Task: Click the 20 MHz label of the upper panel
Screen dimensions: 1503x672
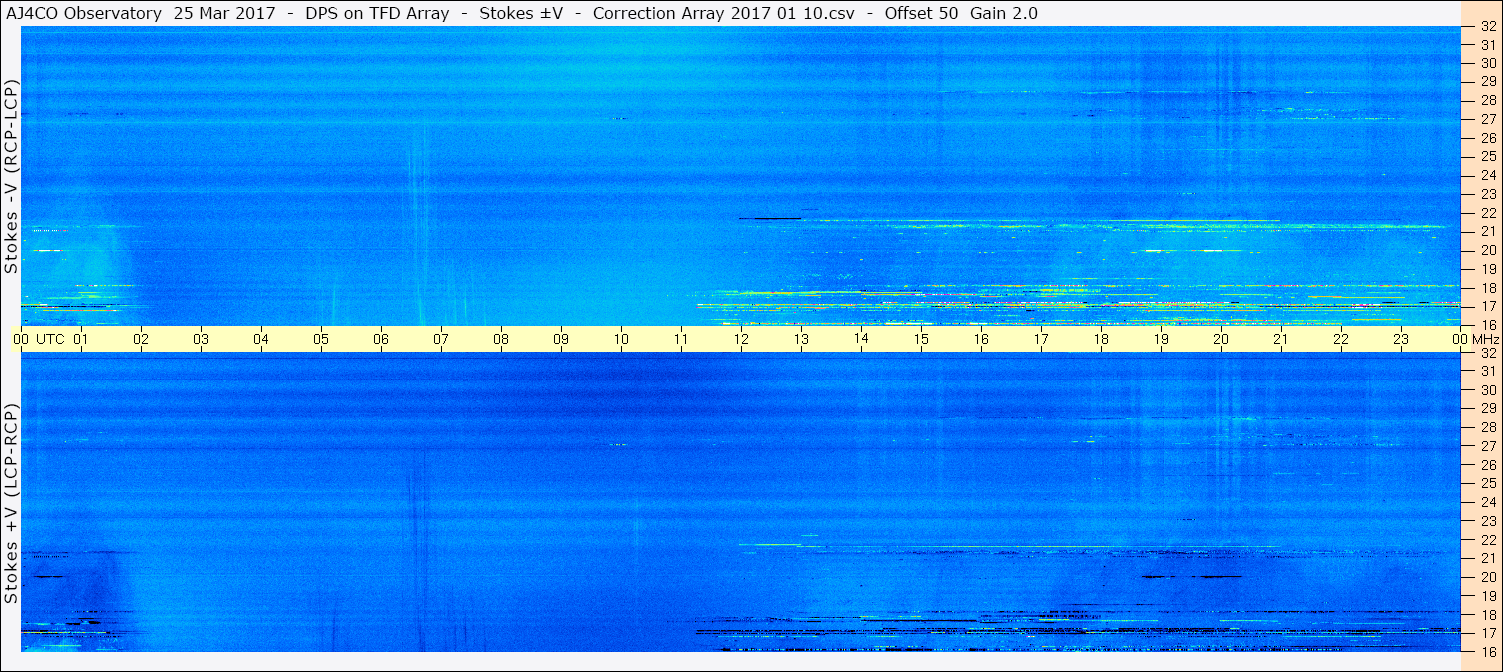Action: coord(1488,250)
